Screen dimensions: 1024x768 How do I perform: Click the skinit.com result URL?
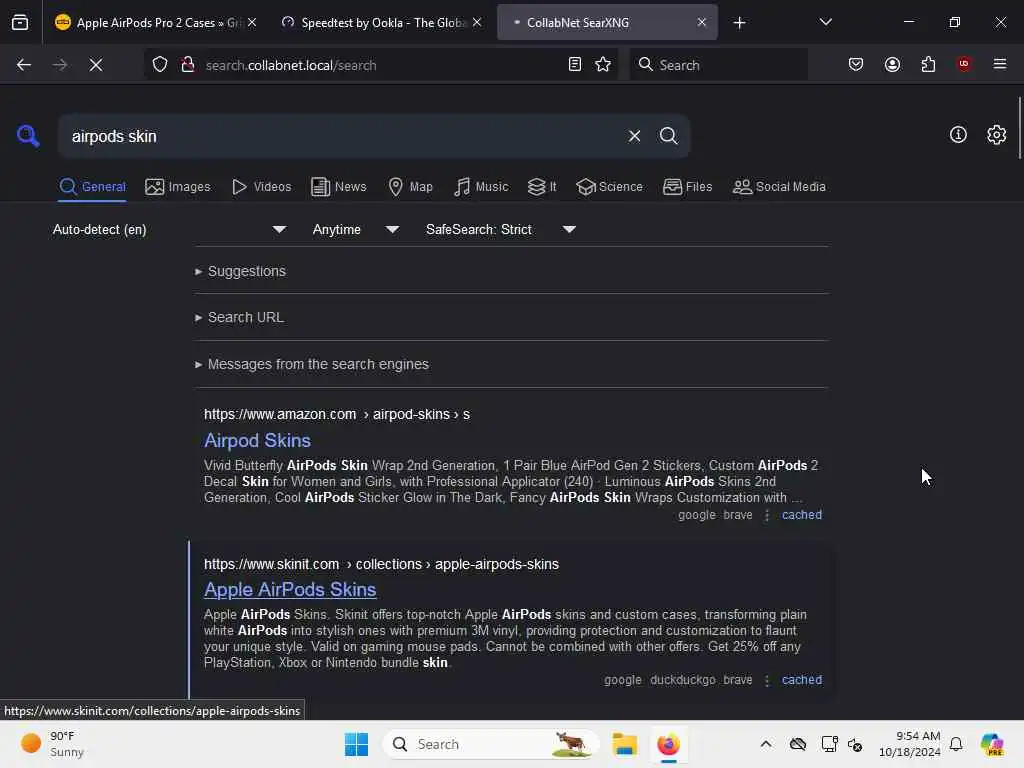click(381, 564)
